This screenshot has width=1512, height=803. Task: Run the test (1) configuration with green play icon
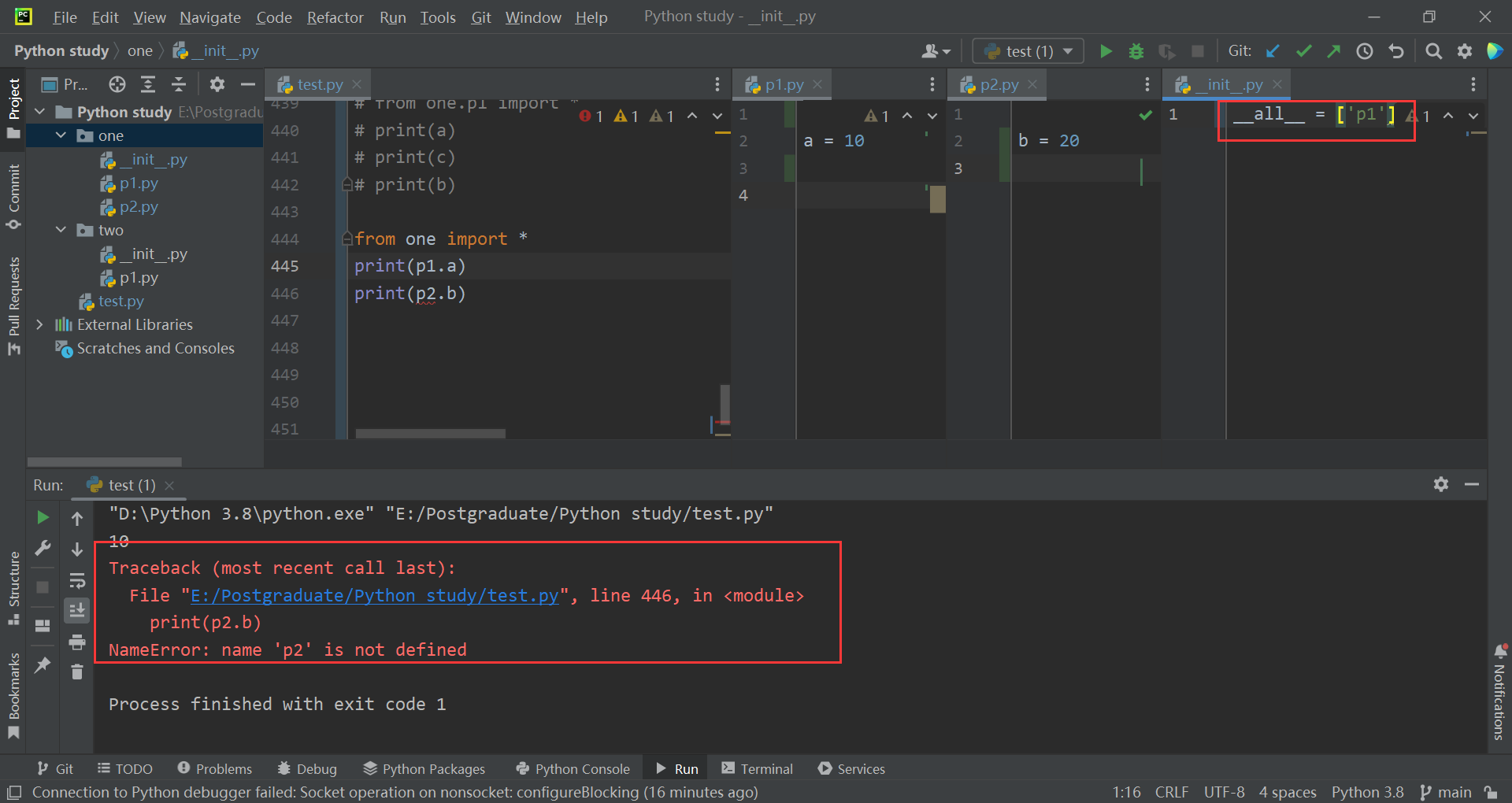(x=1106, y=50)
